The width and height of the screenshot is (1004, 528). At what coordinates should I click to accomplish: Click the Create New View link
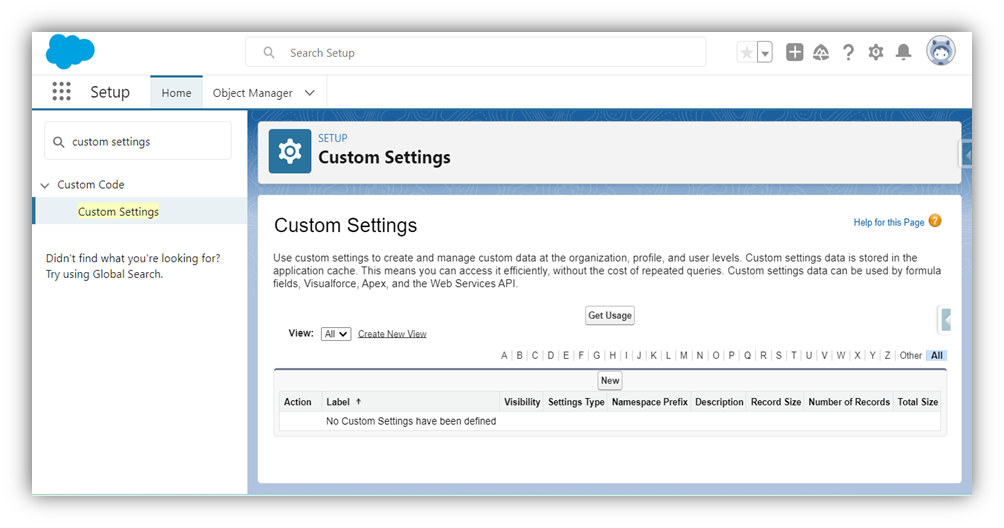392,334
